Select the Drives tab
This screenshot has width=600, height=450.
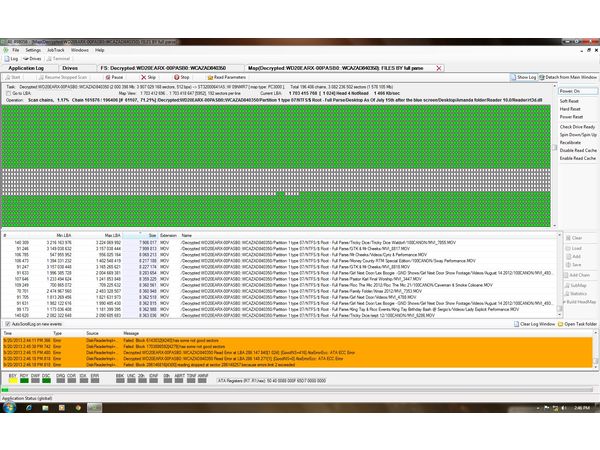(78, 67)
